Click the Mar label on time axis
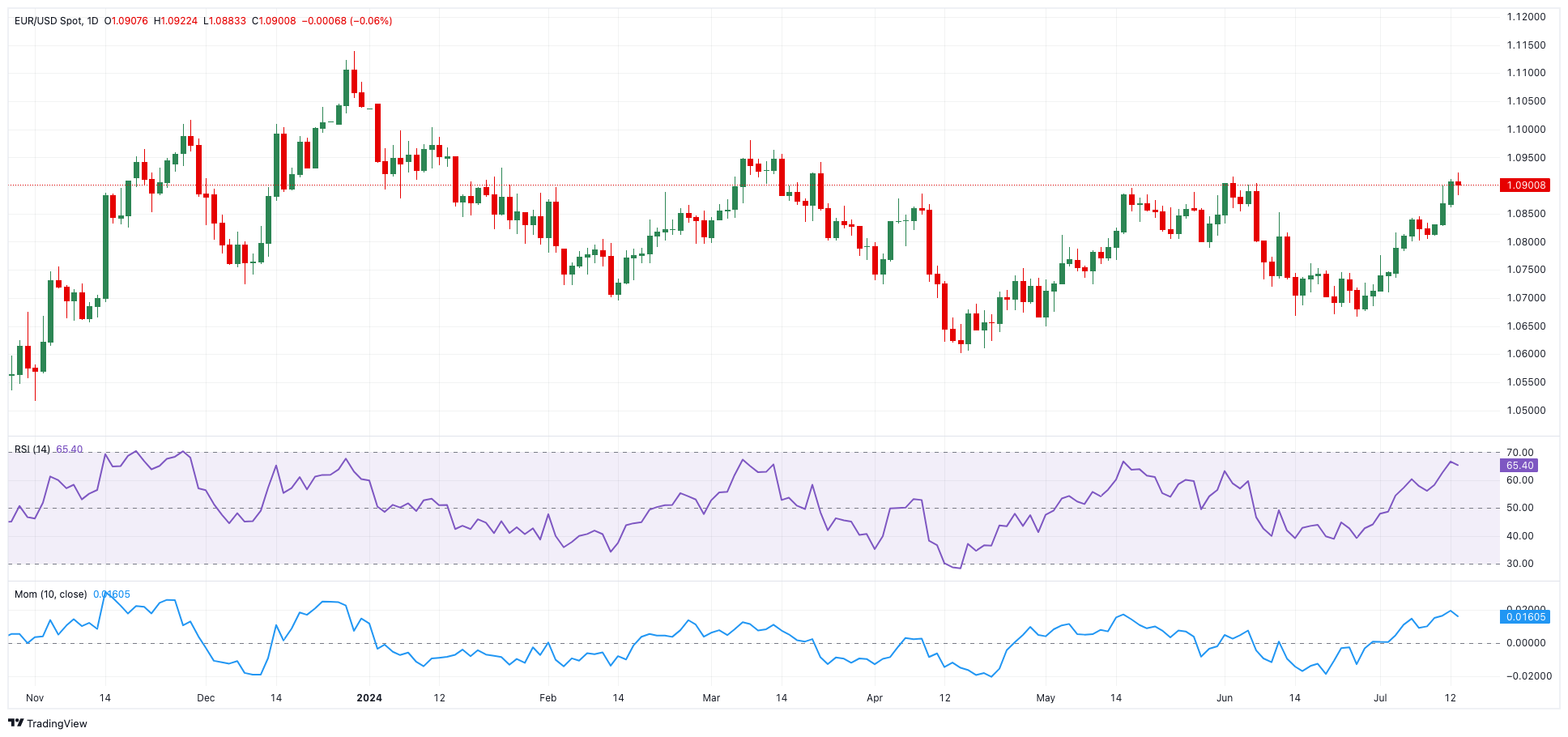The image size is (1568, 737). click(711, 698)
